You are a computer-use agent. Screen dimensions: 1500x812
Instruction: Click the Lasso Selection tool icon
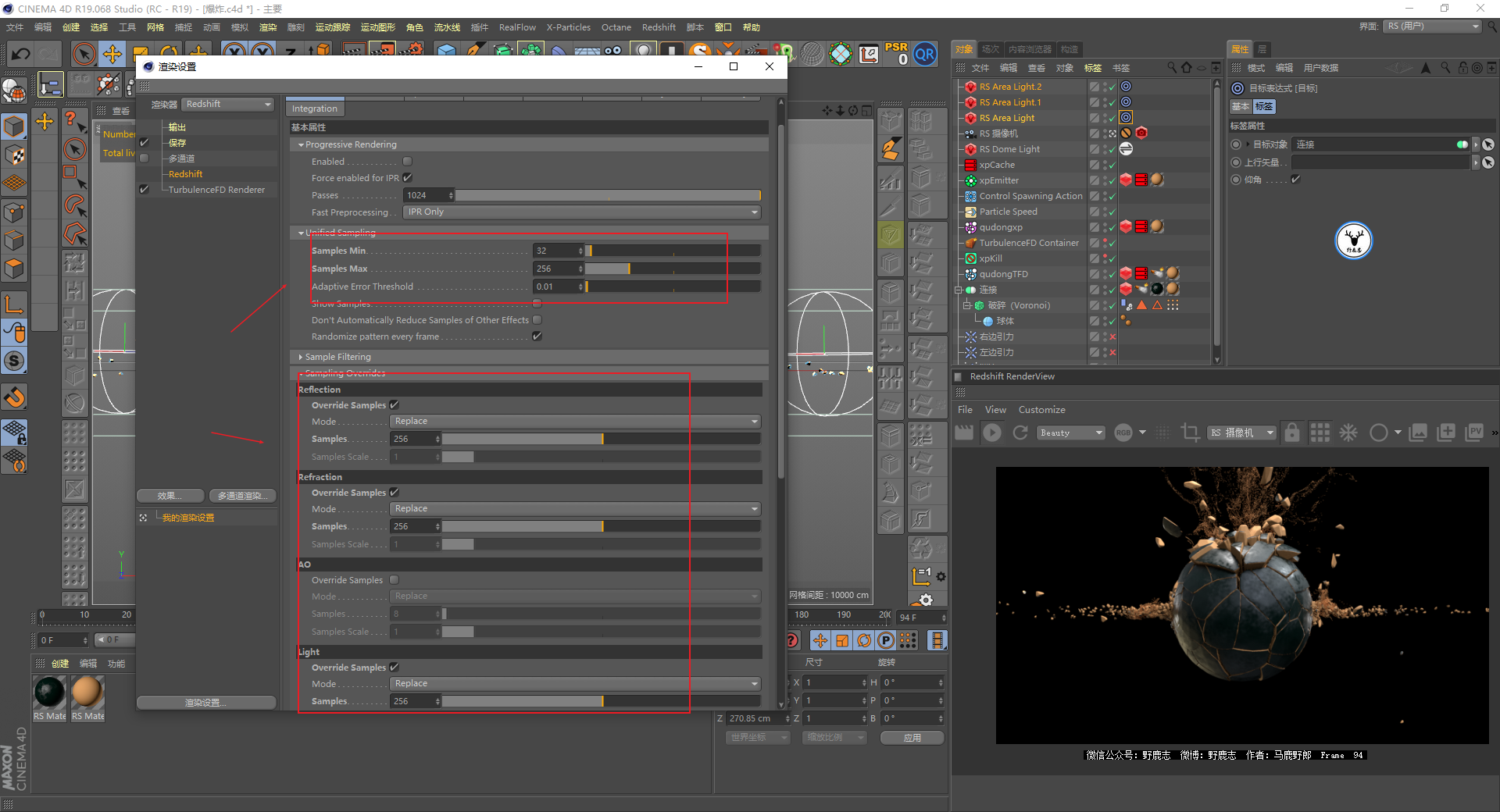pos(74,205)
